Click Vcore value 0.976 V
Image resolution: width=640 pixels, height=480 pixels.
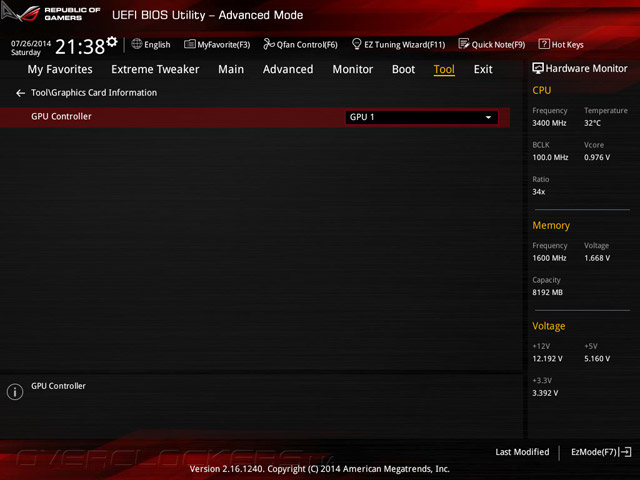(x=597, y=157)
